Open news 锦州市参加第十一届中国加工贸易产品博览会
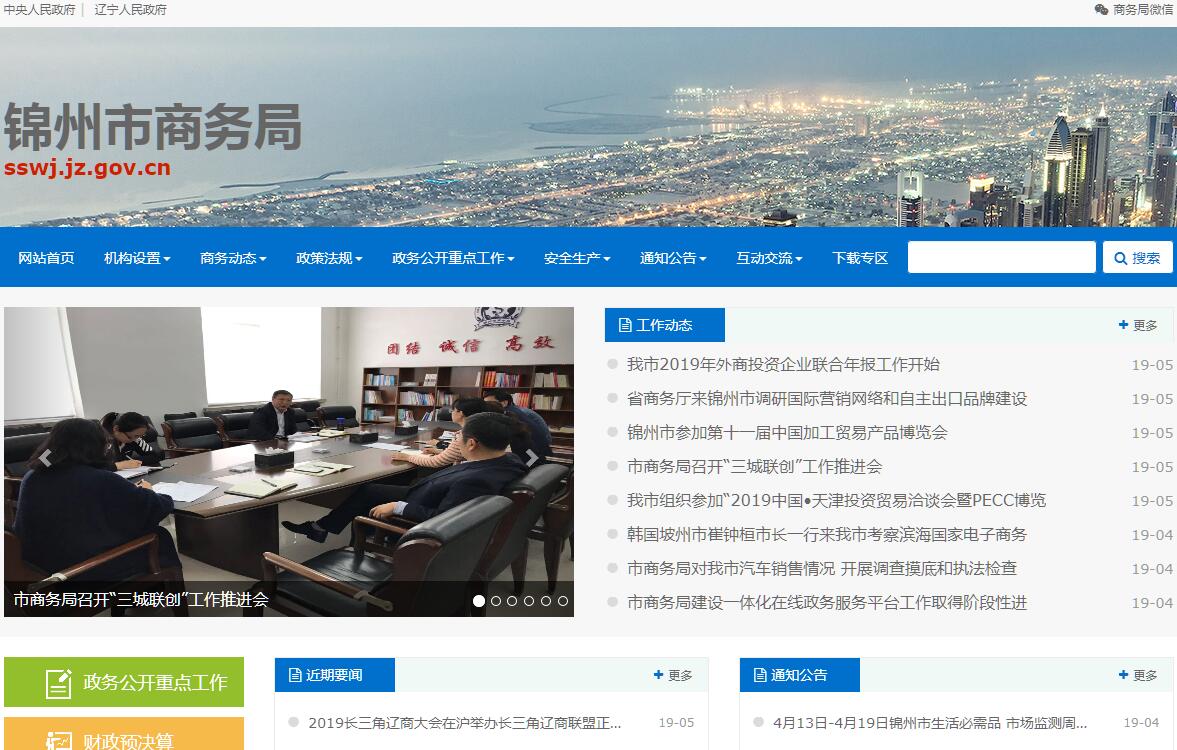Image resolution: width=1177 pixels, height=750 pixels. click(x=787, y=432)
